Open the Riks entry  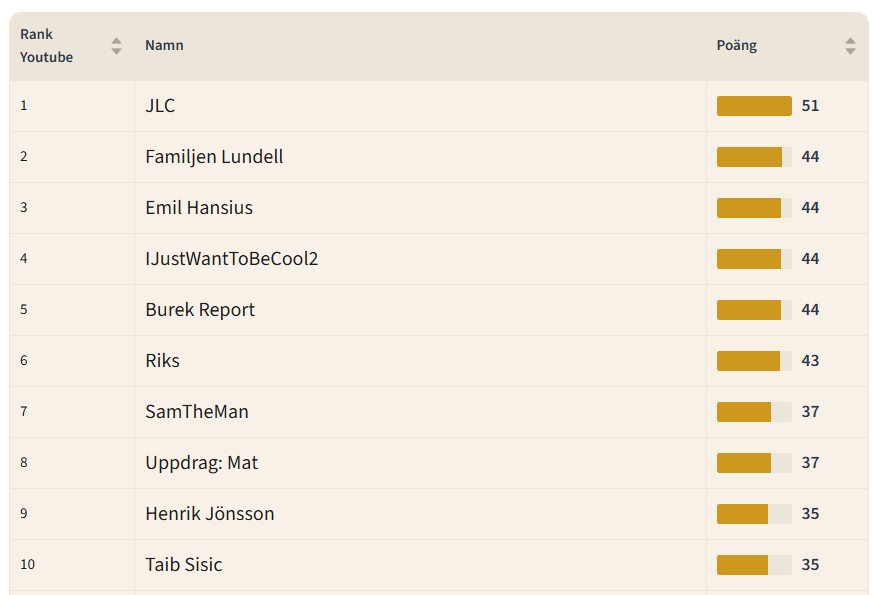(162, 361)
